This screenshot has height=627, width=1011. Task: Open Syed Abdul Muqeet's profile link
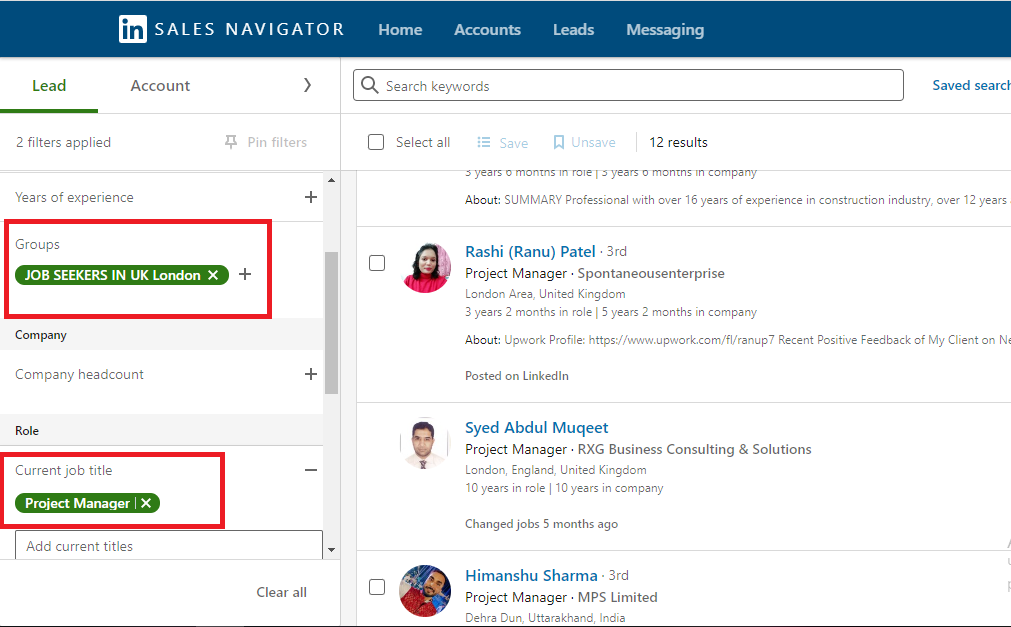pyautogui.click(x=536, y=428)
